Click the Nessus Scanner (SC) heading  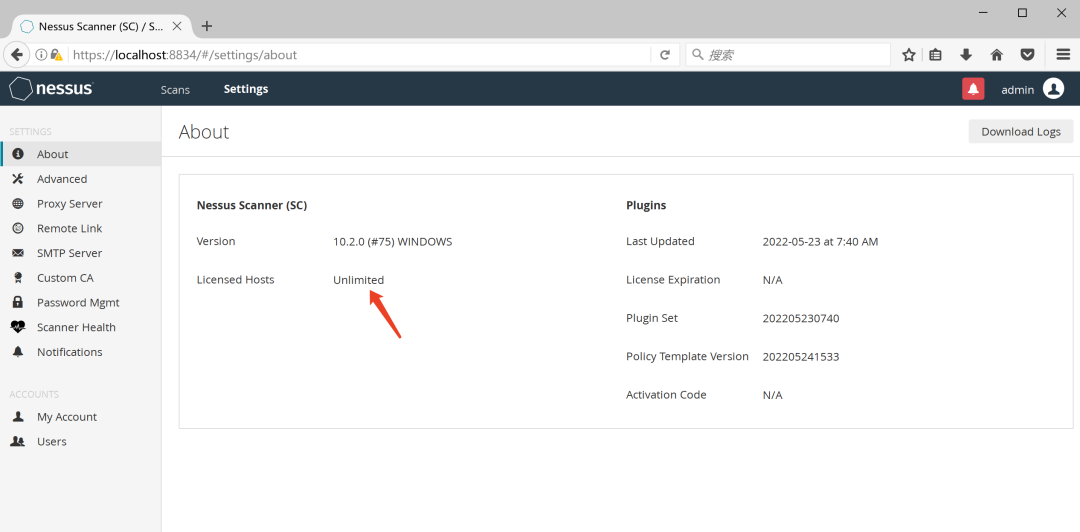coord(252,205)
